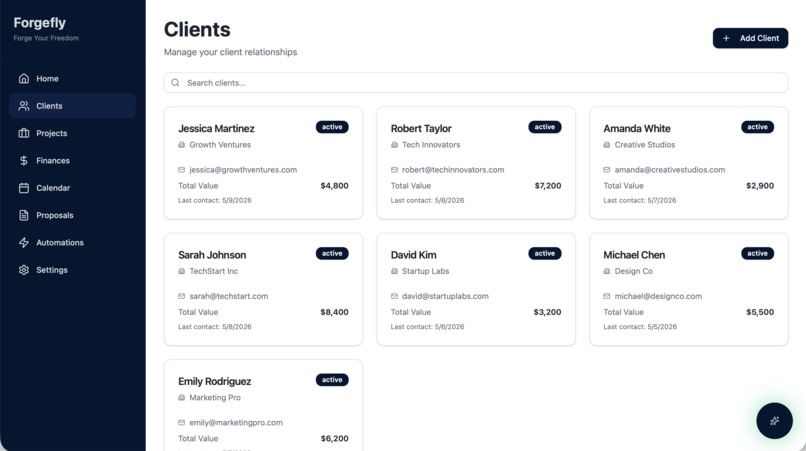Switch to Proposals
The width and height of the screenshot is (806, 451).
pos(72,215)
